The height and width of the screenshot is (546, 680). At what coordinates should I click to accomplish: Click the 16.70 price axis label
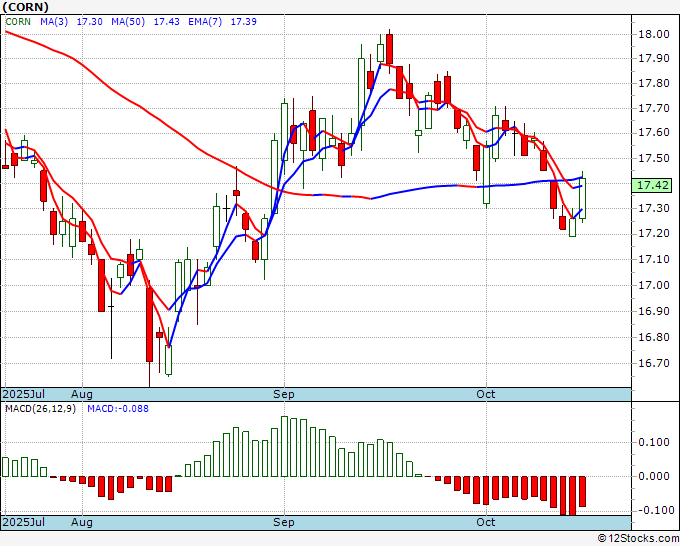click(654, 363)
